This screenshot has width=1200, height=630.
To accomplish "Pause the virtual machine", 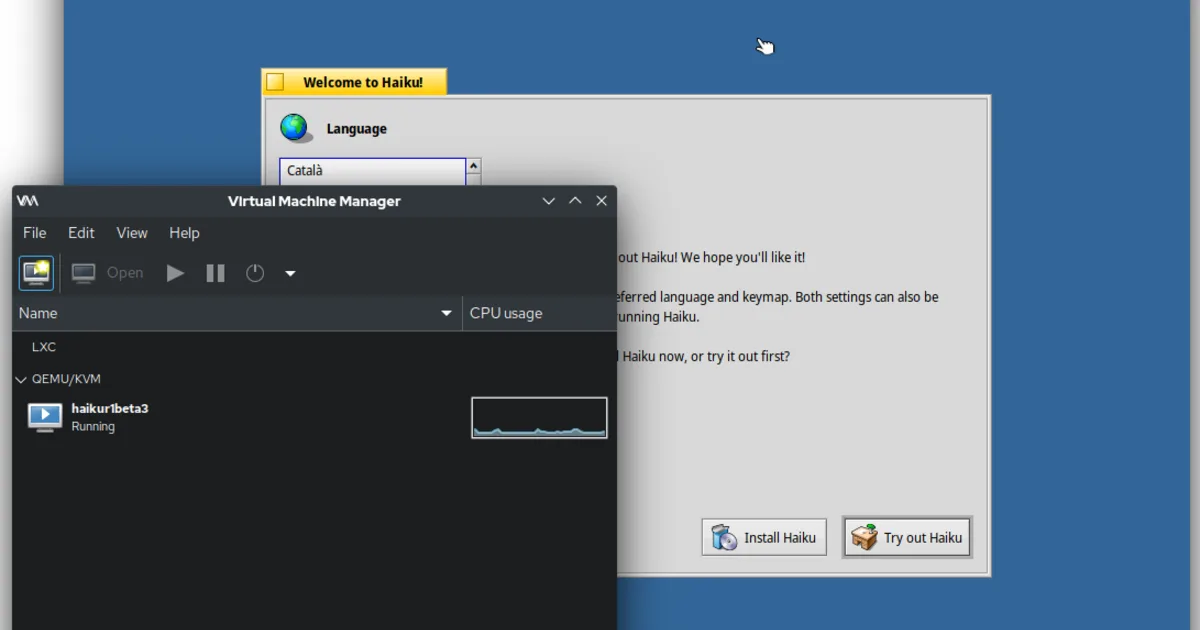I will [x=215, y=273].
